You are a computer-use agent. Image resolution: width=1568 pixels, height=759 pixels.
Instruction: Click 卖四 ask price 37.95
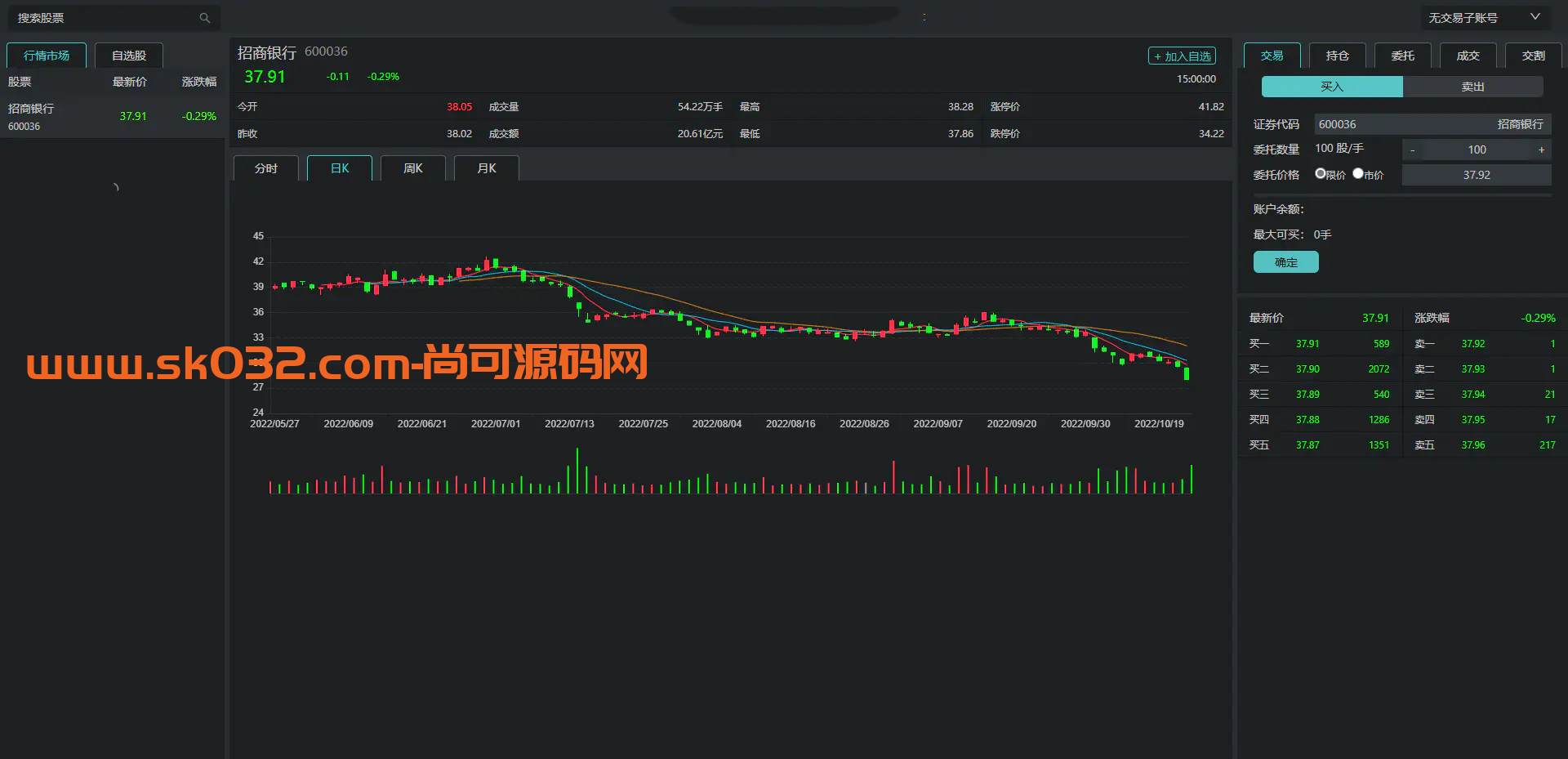[1473, 420]
